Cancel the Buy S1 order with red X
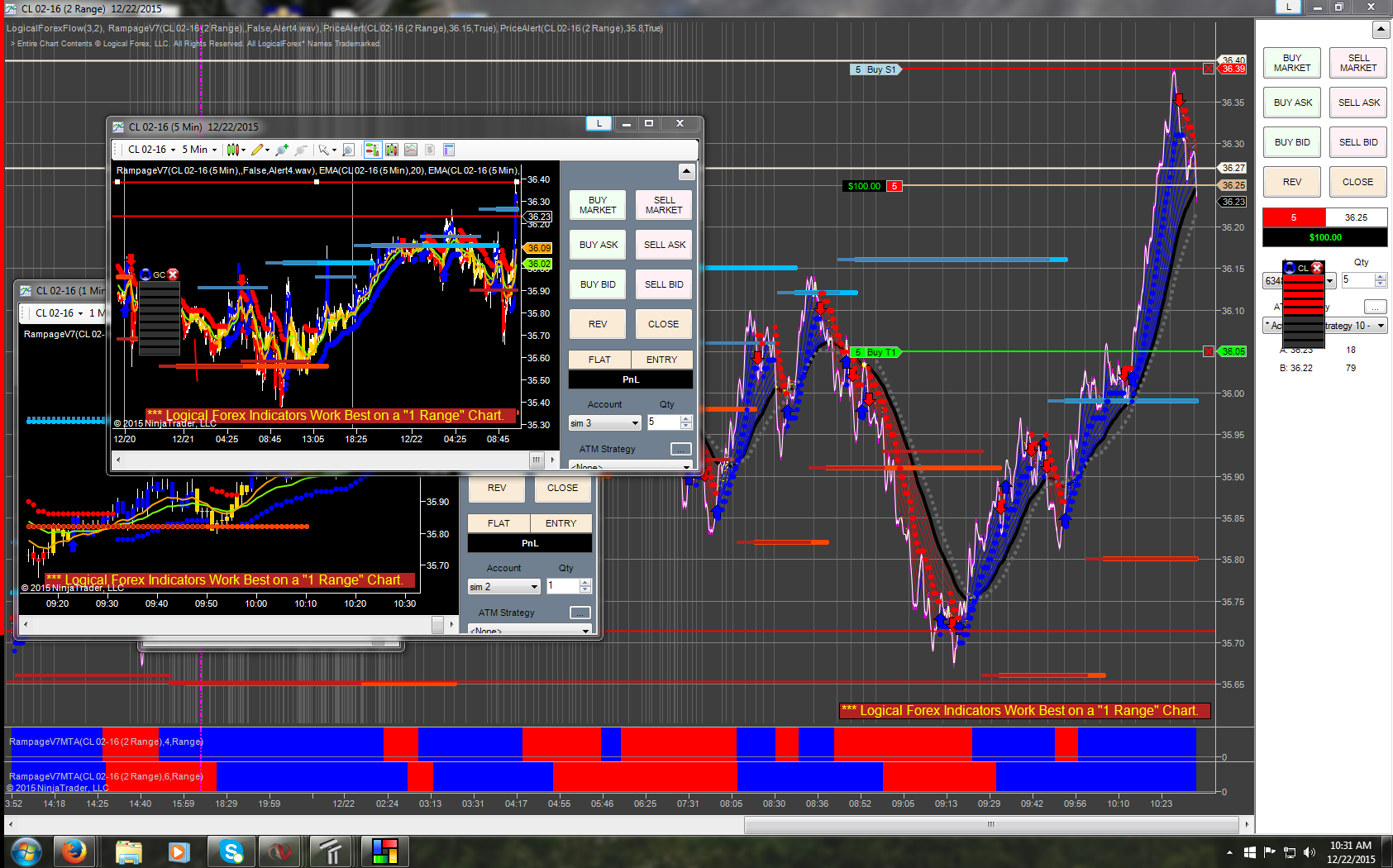Image resolution: width=1393 pixels, height=868 pixels. (x=1209, y=69)
